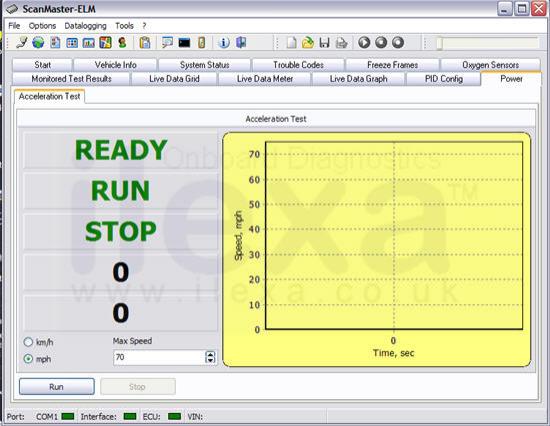This screenshot has height=426, width=550.
Task: Click the ScanMaster-ELM title bar icon
Action: (12, 9)
